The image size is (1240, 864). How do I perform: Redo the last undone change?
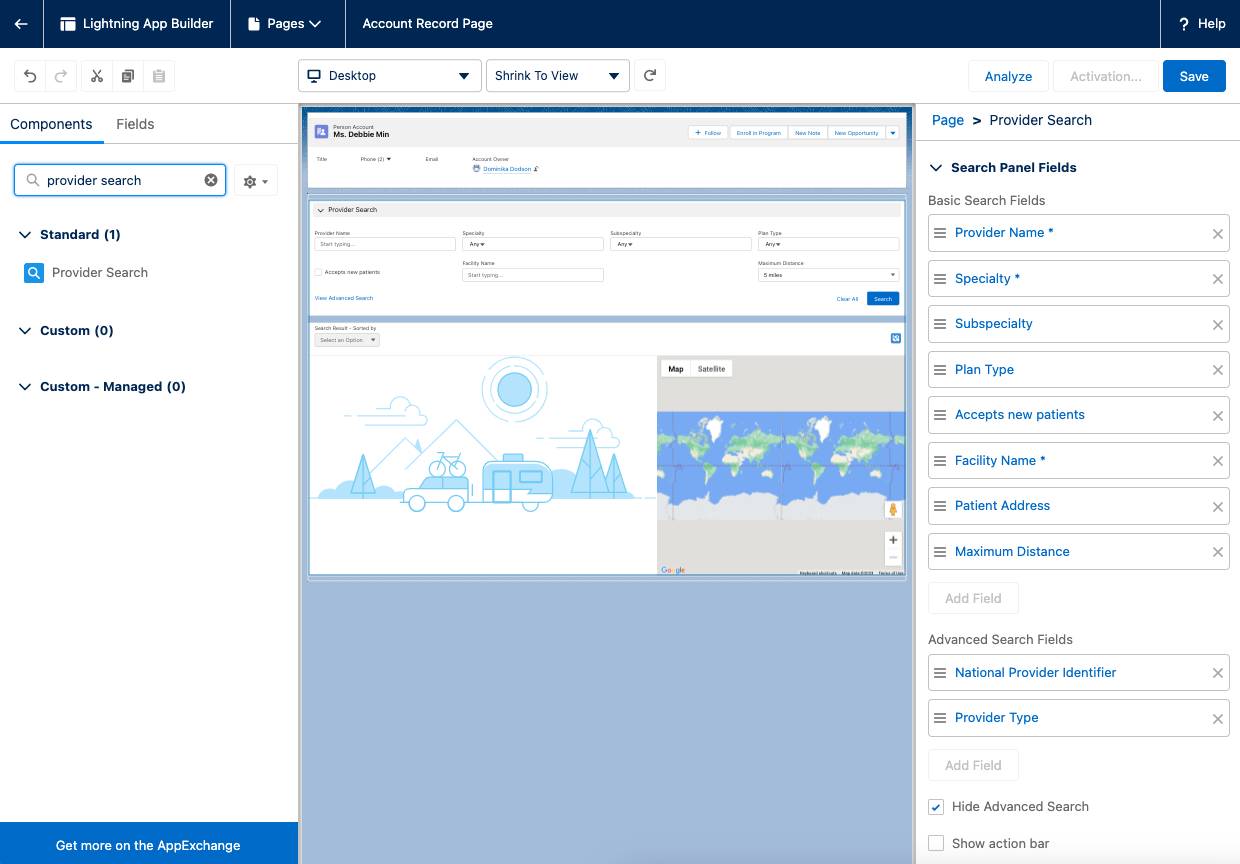tap(61, 76)
